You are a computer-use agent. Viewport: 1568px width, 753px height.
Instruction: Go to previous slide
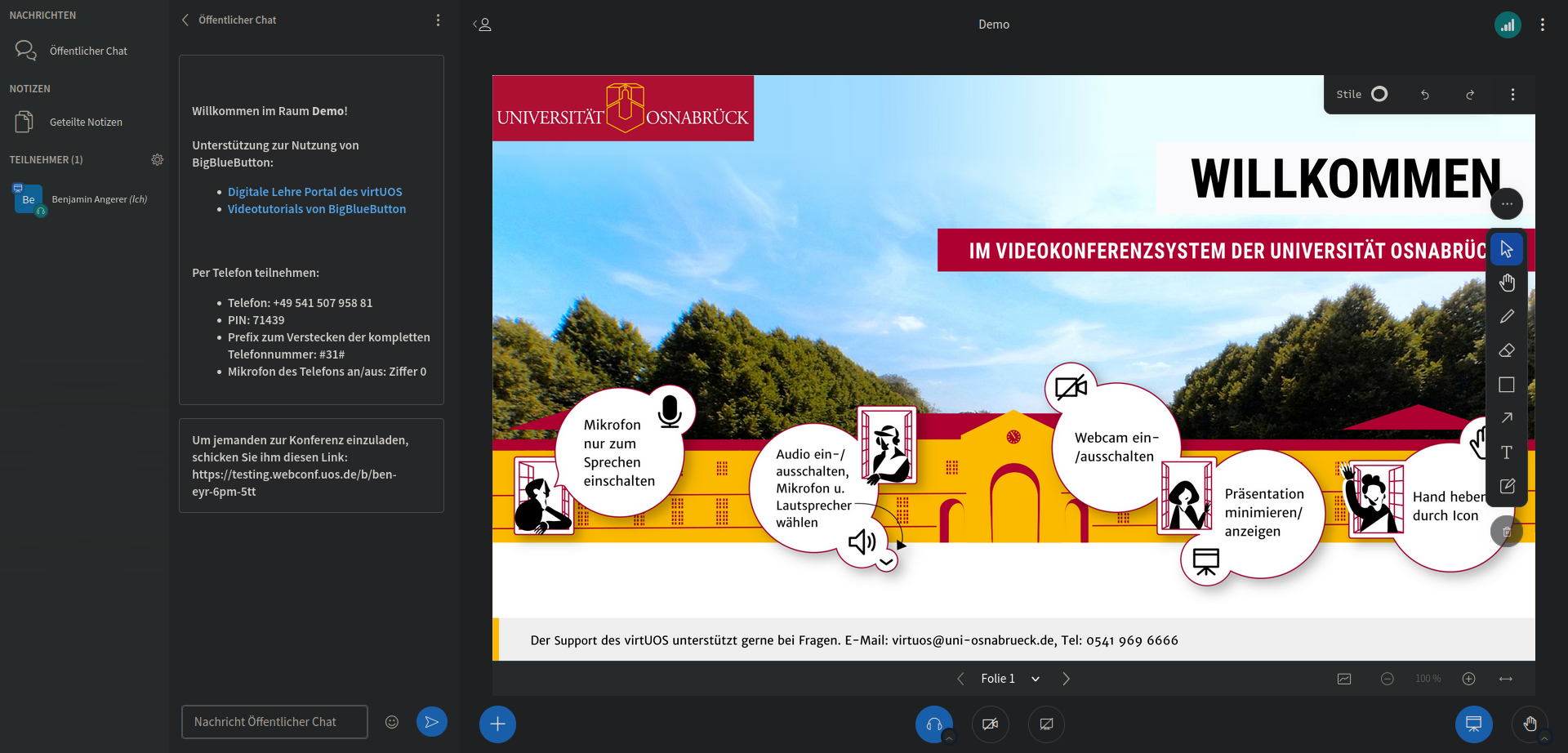point(960,679)
